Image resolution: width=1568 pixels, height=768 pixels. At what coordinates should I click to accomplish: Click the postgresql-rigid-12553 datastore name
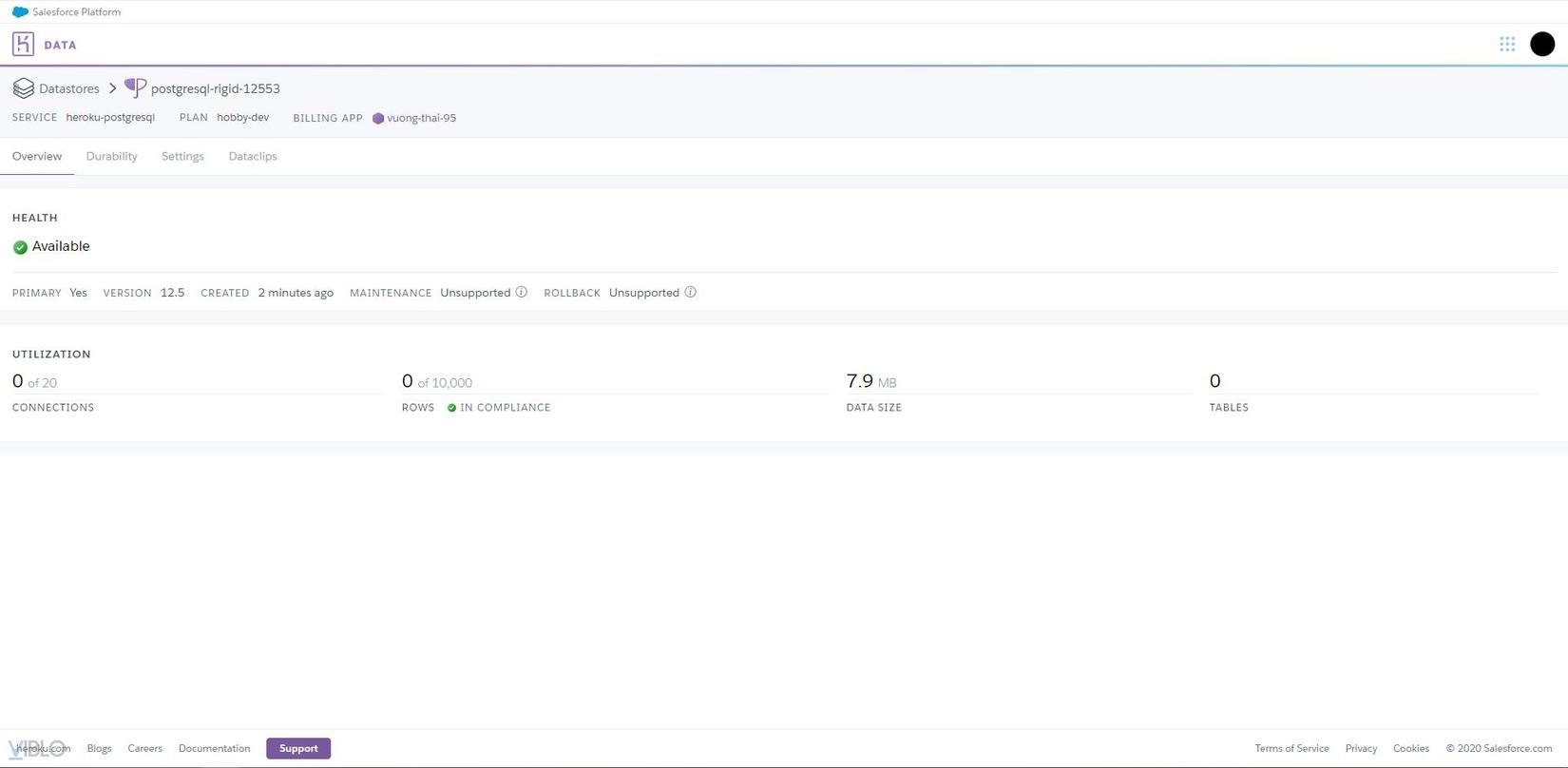pyautogui.click(x=216, y=88)
